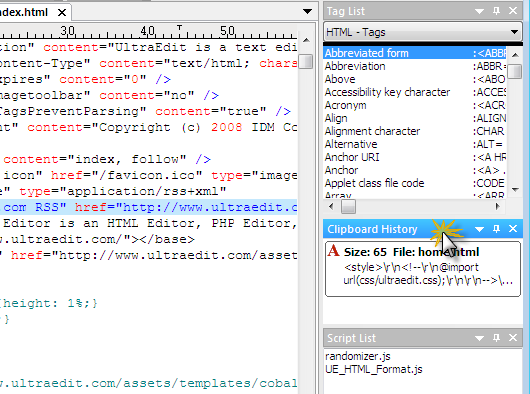Click the tab stop marker on the ruler

point(179,27)
